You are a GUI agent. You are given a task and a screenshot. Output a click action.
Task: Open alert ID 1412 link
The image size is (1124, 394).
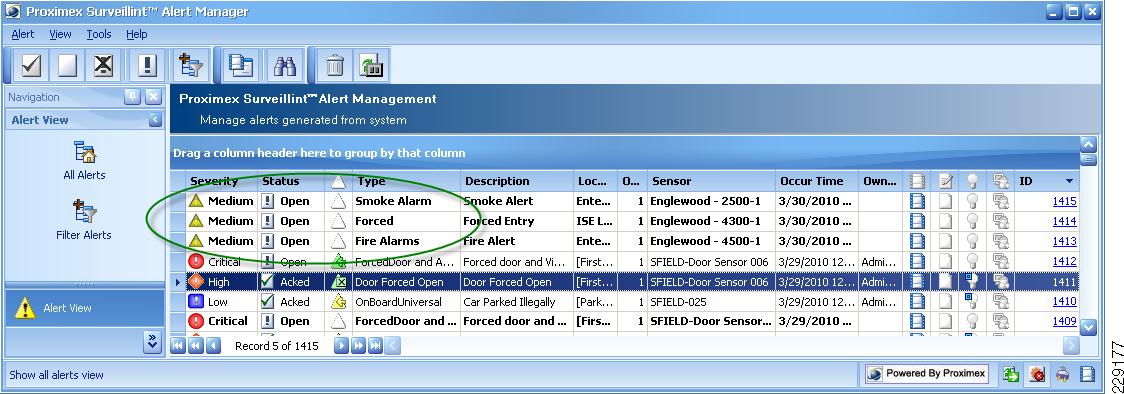[1065, 261]
